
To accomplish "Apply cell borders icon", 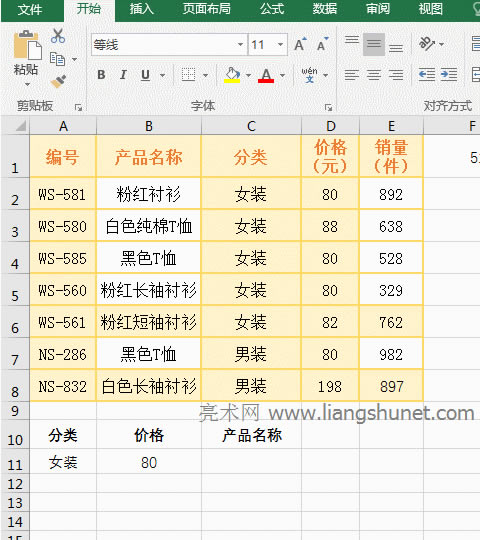I will coord(188,75).
